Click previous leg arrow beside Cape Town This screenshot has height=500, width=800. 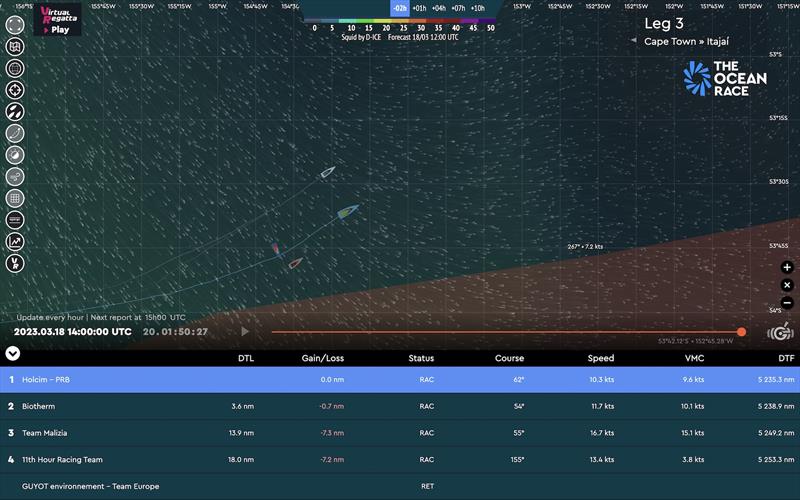(x=633, y=40)
